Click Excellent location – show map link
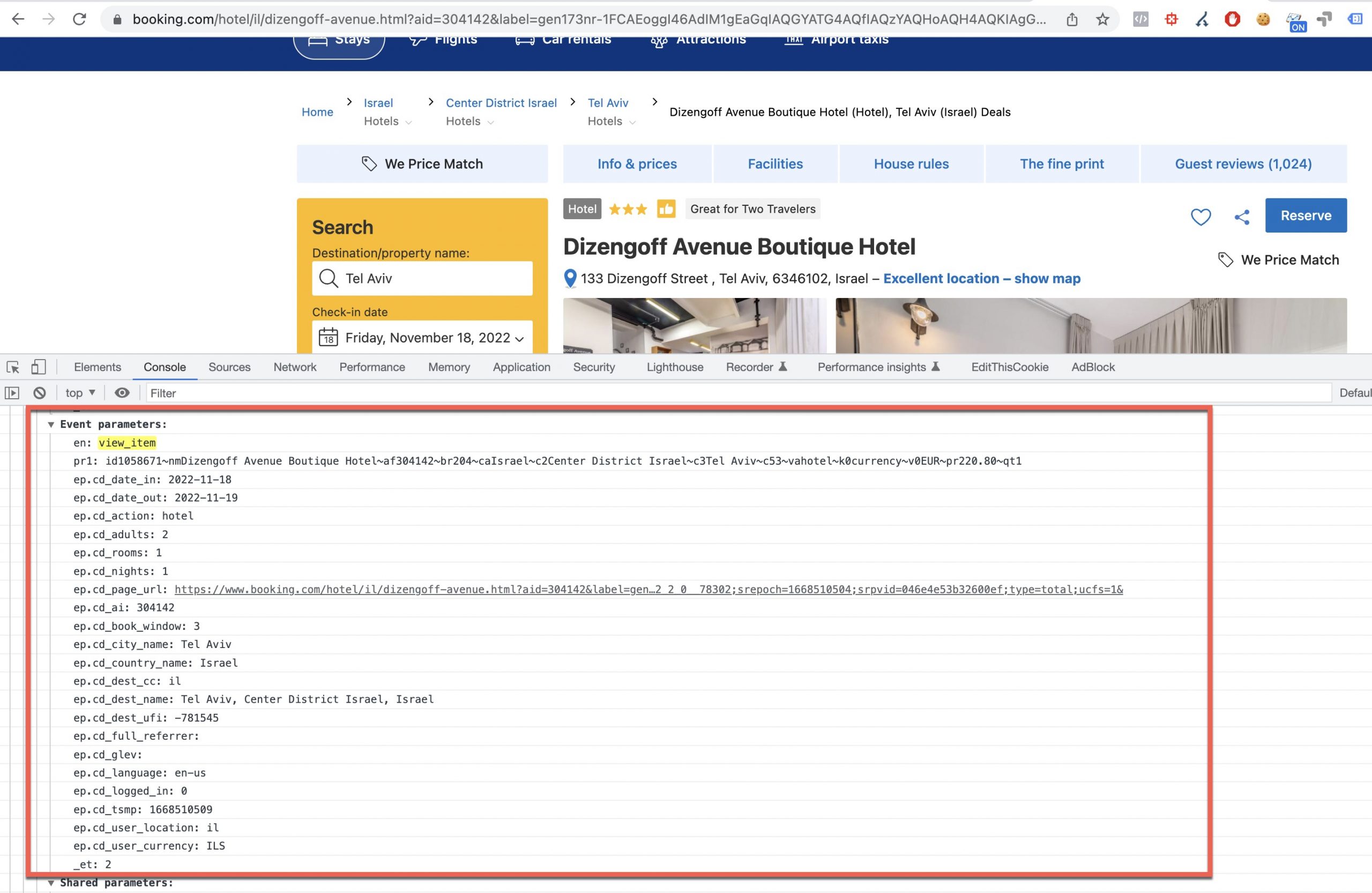The height and width of the screenshot is (893, 1372). coord(982,278)
